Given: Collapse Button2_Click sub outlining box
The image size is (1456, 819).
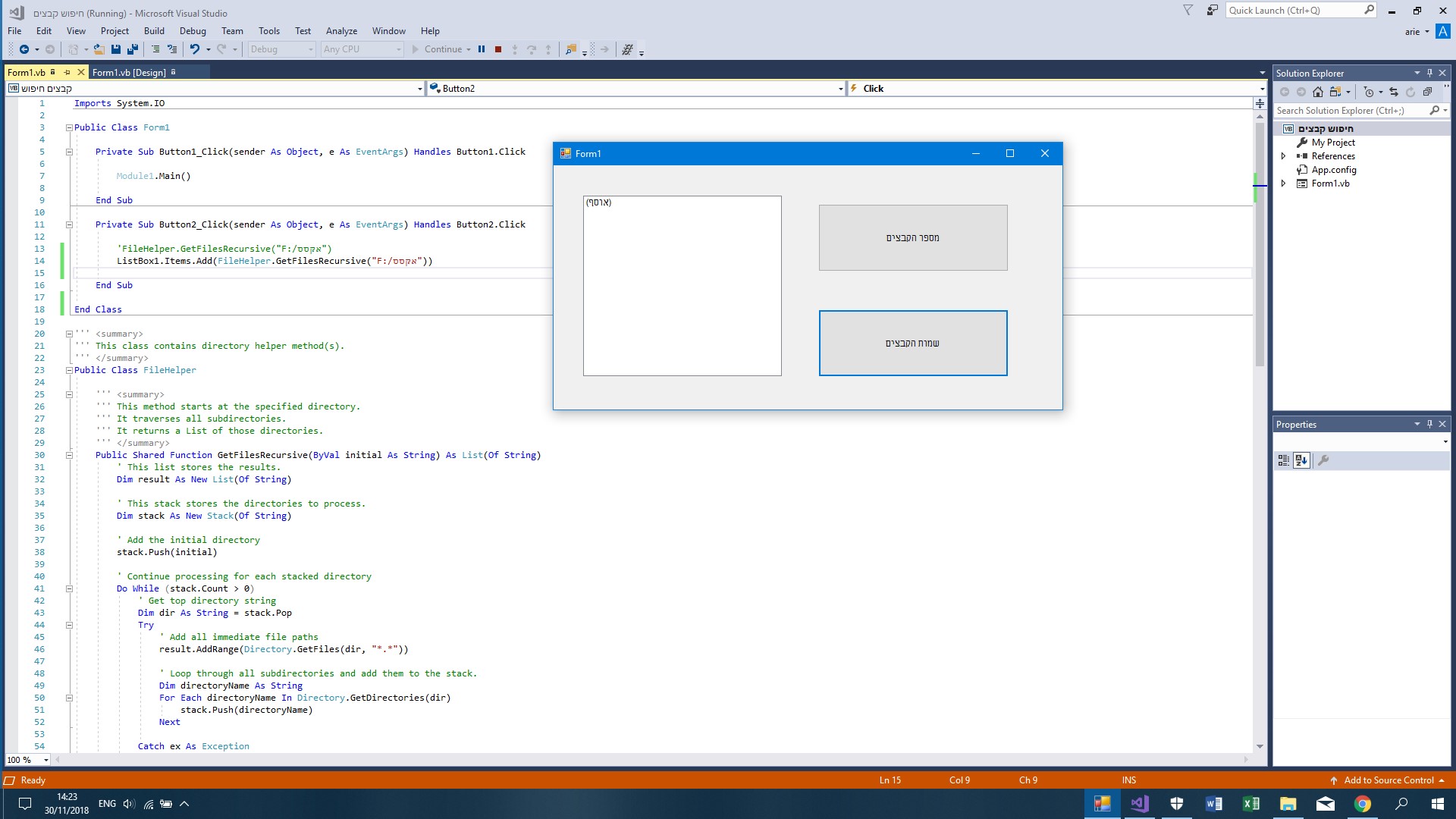Looking at the screenshot, I should coord(69,224).
